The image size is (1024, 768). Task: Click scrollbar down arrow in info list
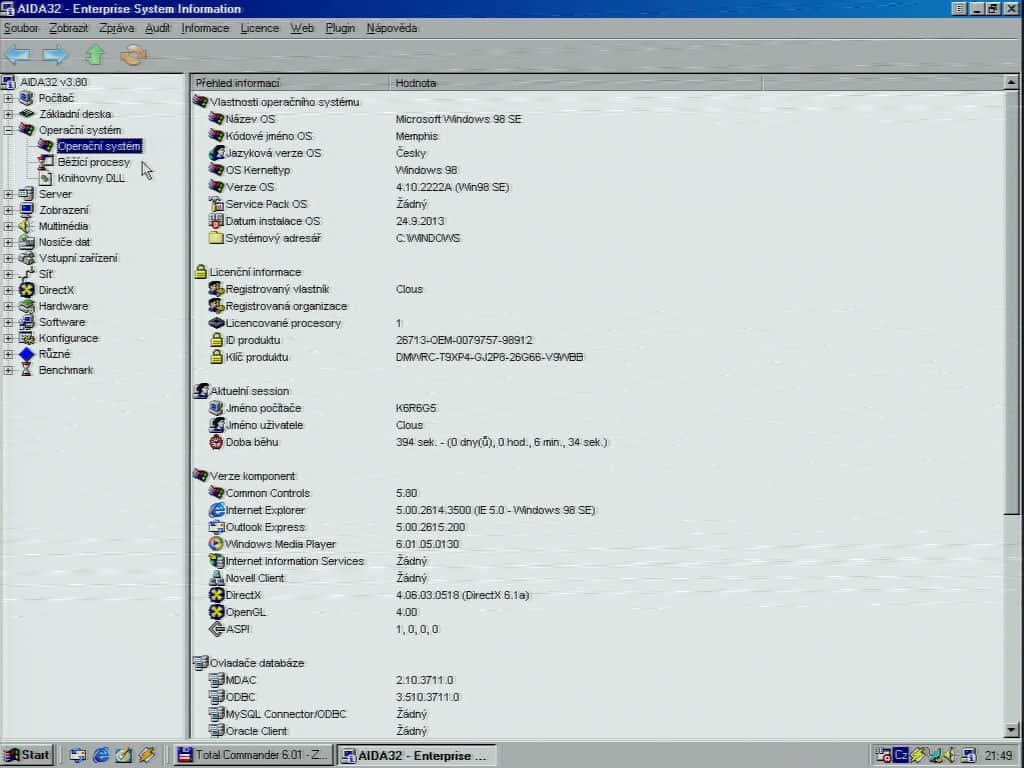click(x=1011, y=731)
